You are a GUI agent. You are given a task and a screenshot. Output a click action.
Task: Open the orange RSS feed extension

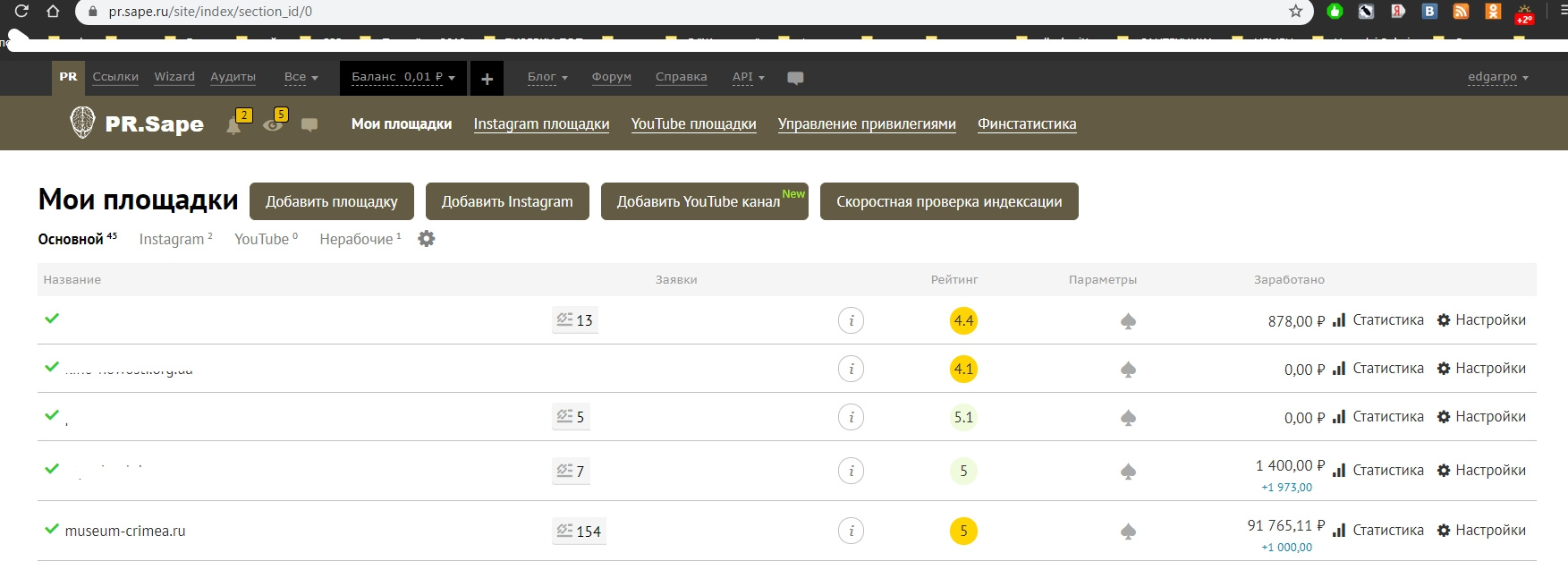point(1461,12)
